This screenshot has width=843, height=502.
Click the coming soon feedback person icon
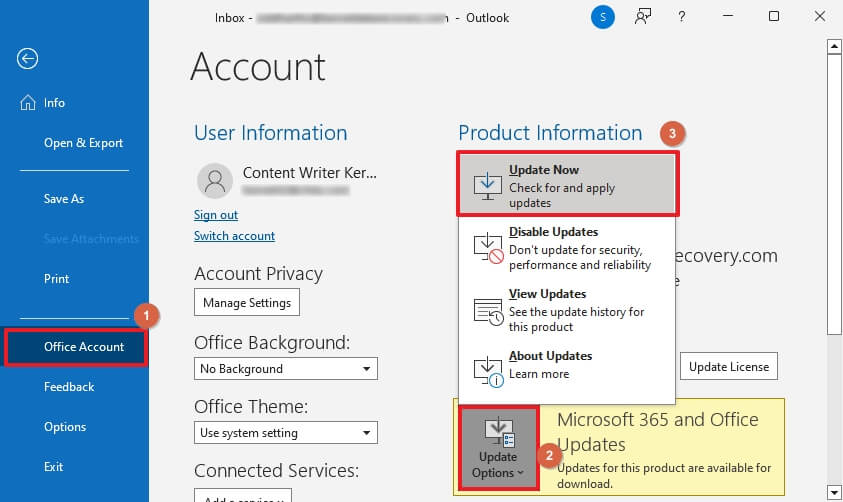coord(643,17)
